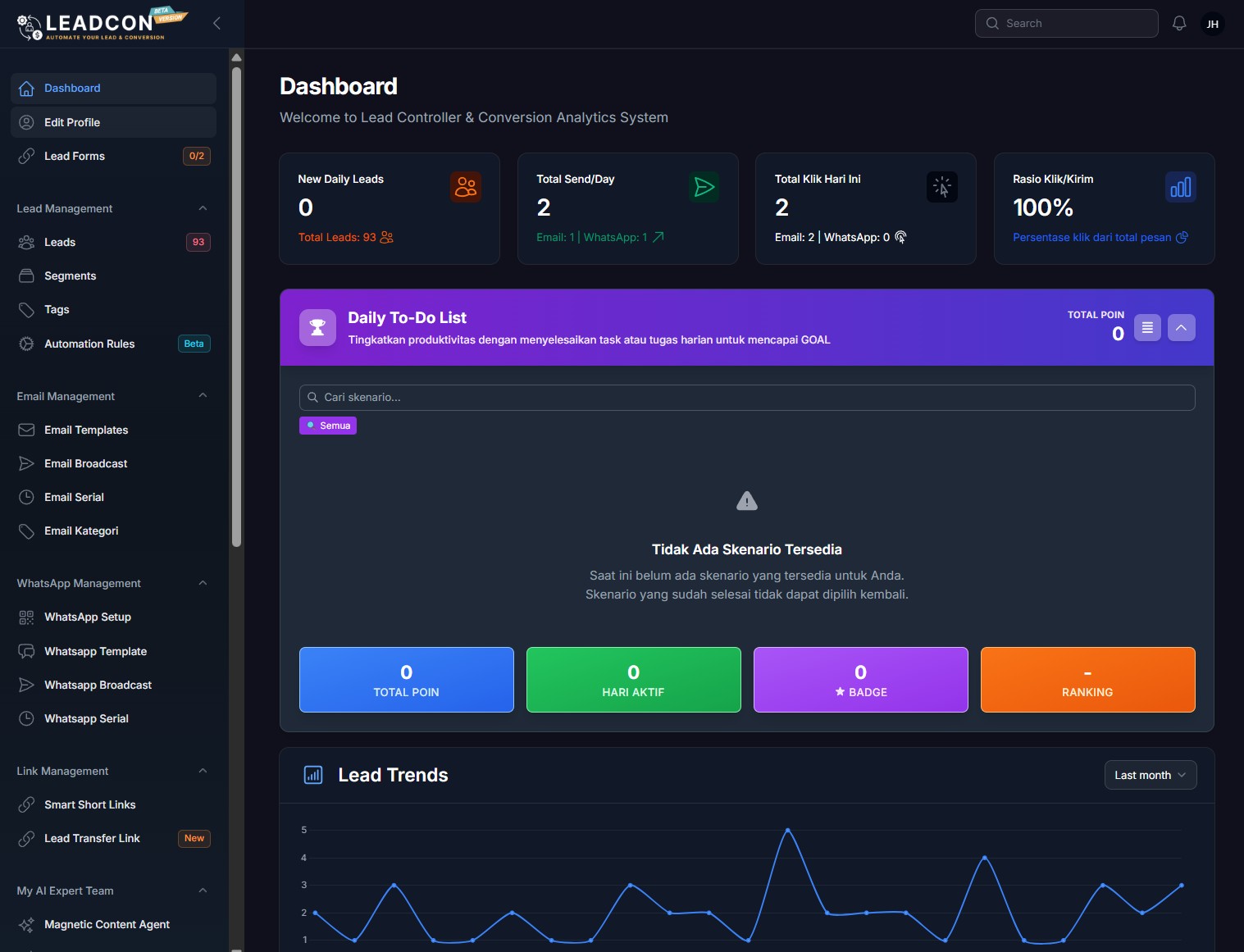The width and height of the screenshot is (1244, 952).
Task: Click the New Daily Leads people icon
Action: tap(465, 187)
